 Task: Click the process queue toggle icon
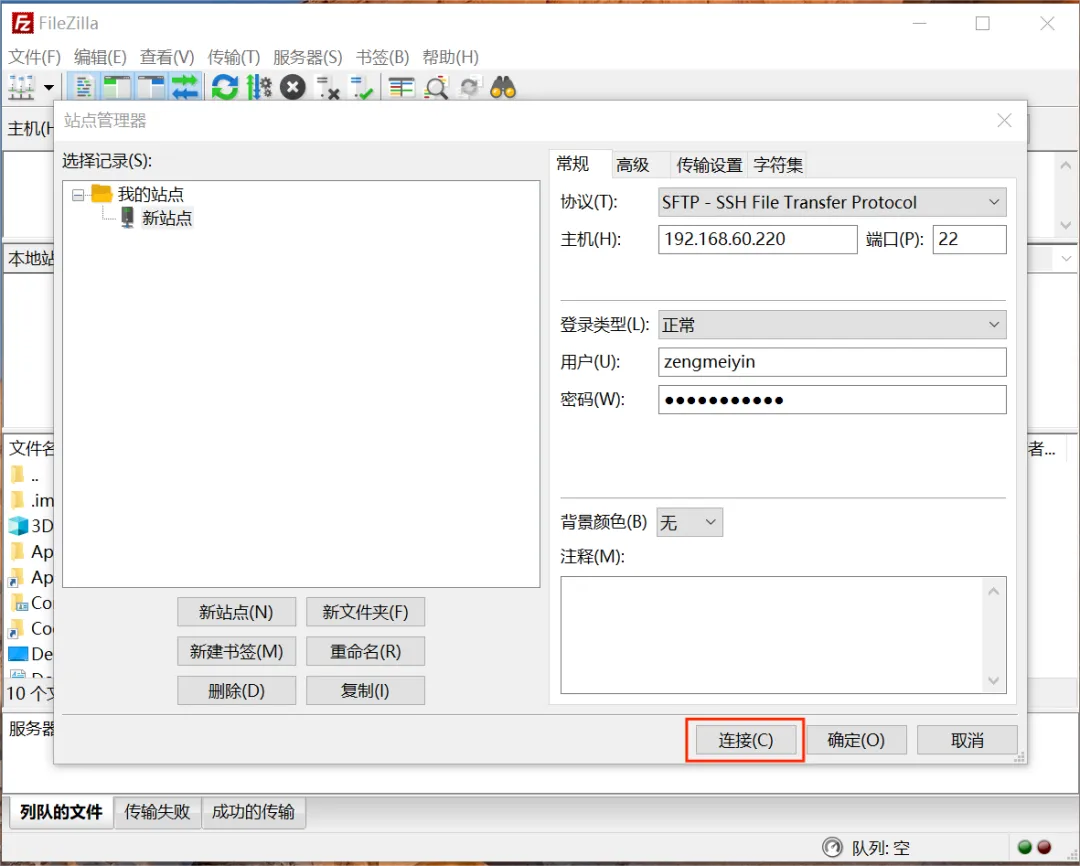259,87
